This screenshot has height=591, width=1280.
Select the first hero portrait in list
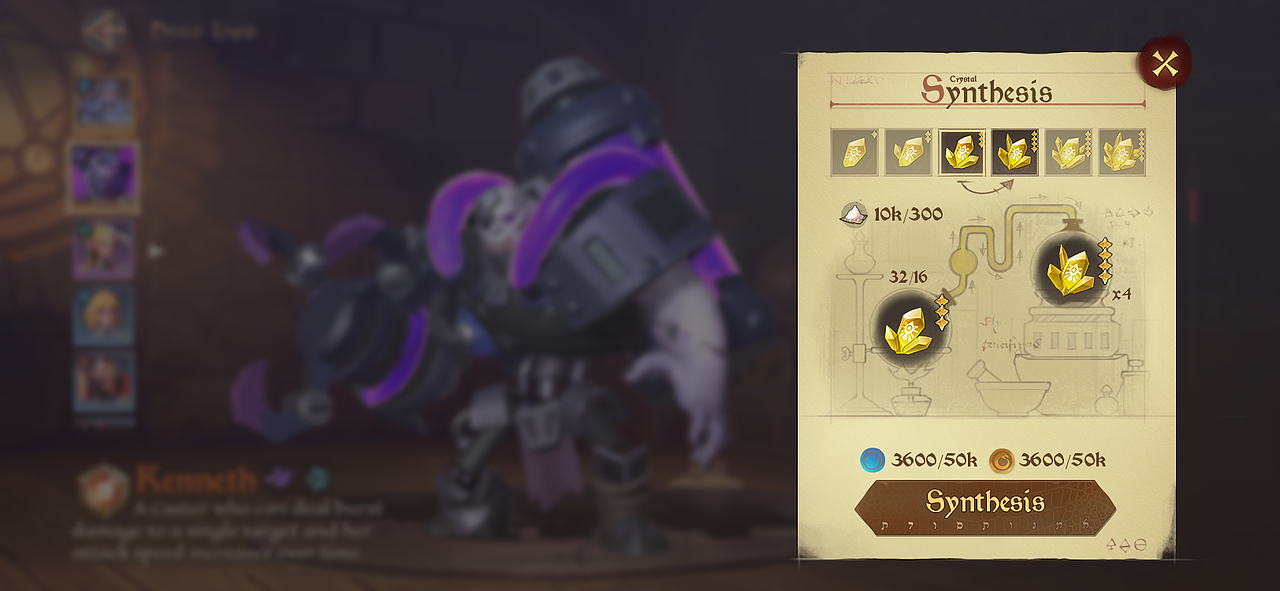tap(104, 102)
